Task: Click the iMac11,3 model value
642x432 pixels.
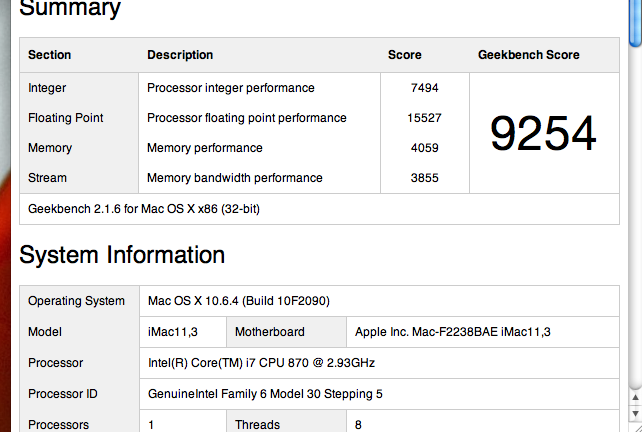Action: [175, 332]
